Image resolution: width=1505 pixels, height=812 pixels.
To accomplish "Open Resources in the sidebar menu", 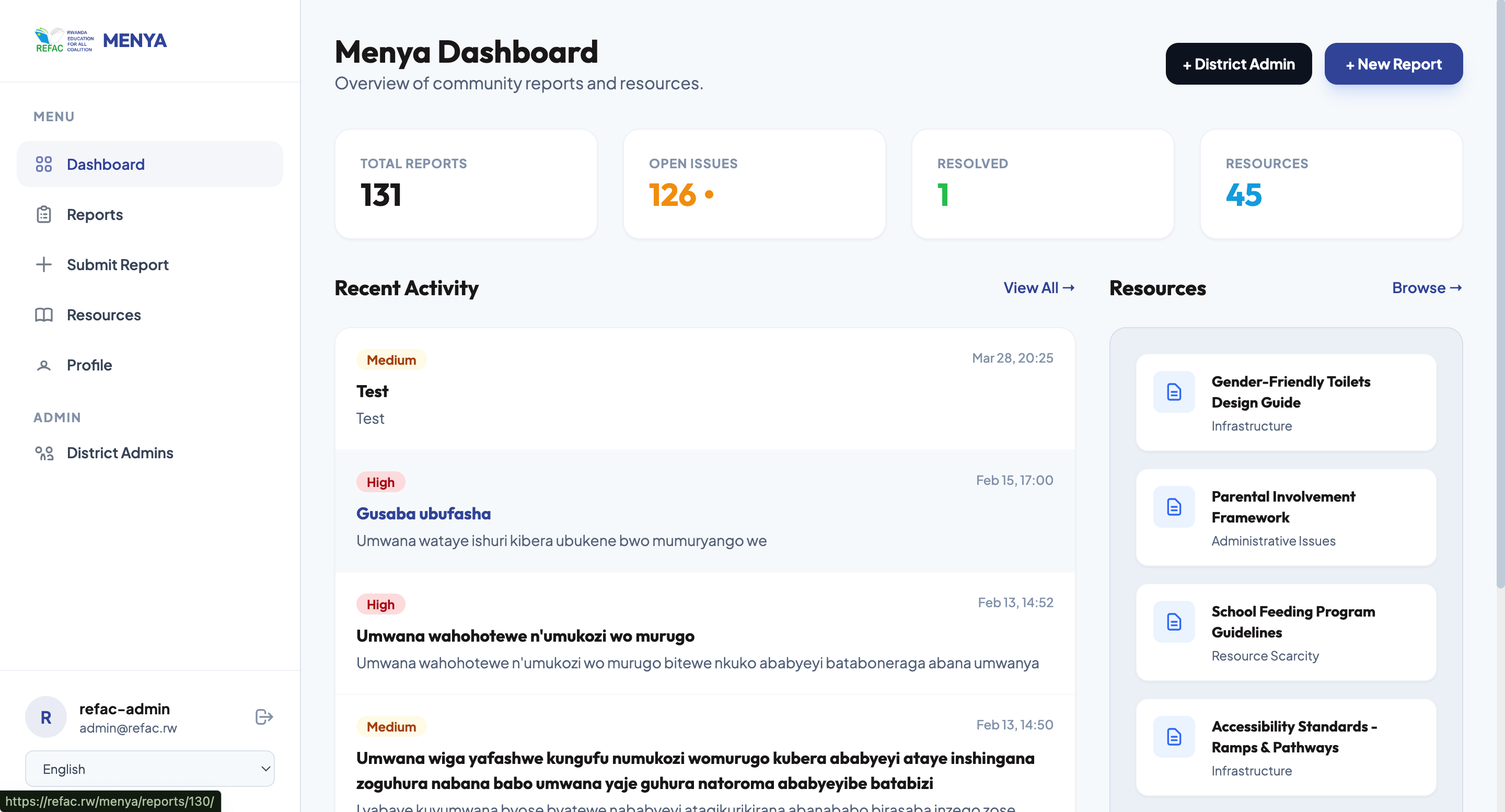I will tap(149, 315).
